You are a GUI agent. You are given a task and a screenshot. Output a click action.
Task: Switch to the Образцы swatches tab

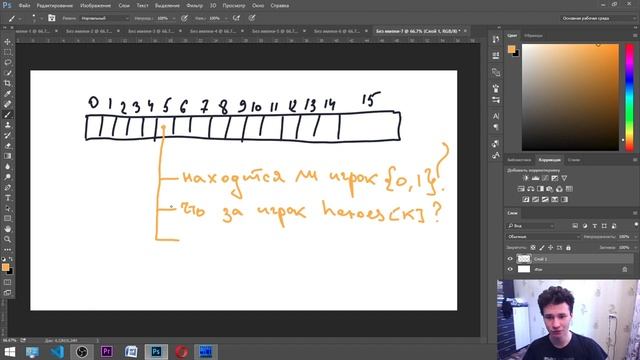click(533, 36)
